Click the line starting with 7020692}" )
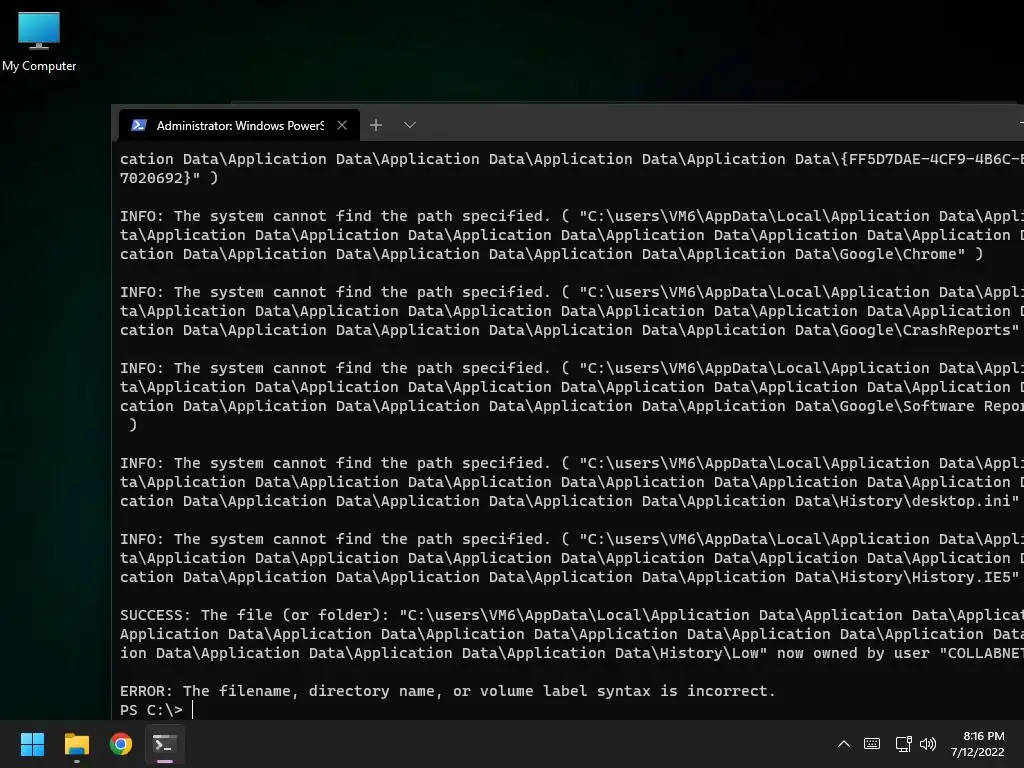This screenshot has height=768, width=1024. click(x=168, y=178)
